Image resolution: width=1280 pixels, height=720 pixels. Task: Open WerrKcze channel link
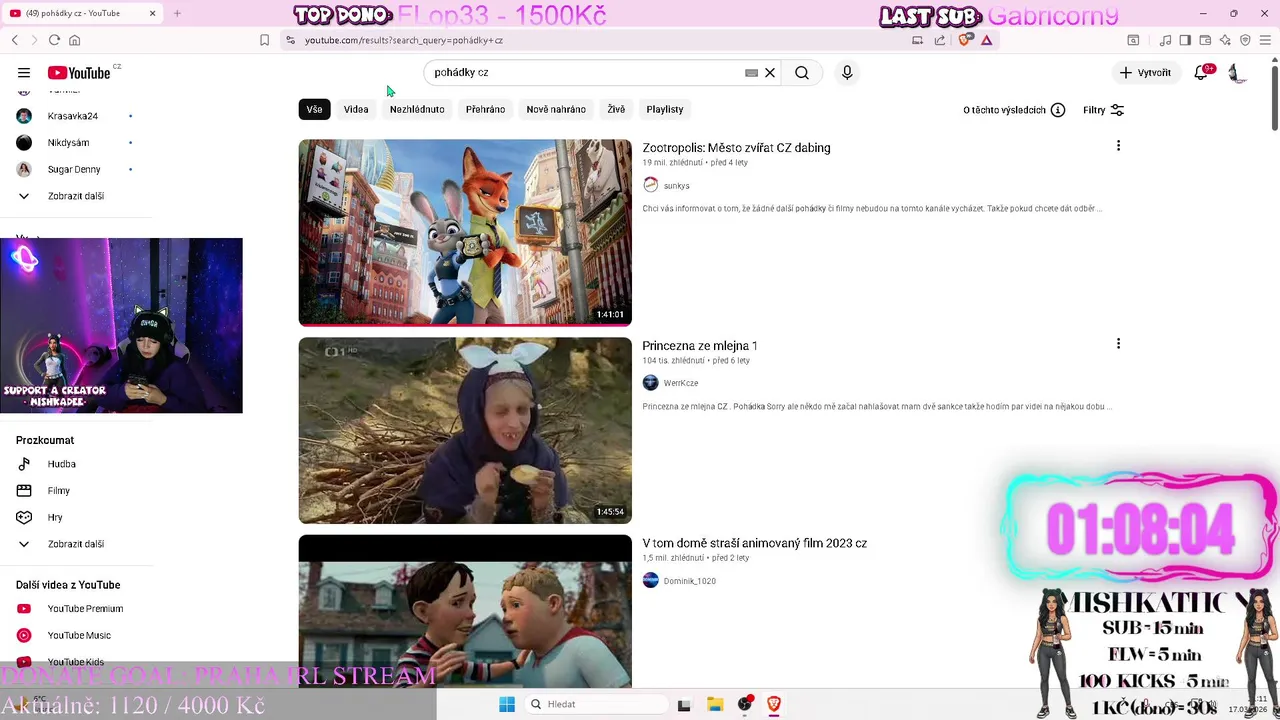click(x=681, y=383)
